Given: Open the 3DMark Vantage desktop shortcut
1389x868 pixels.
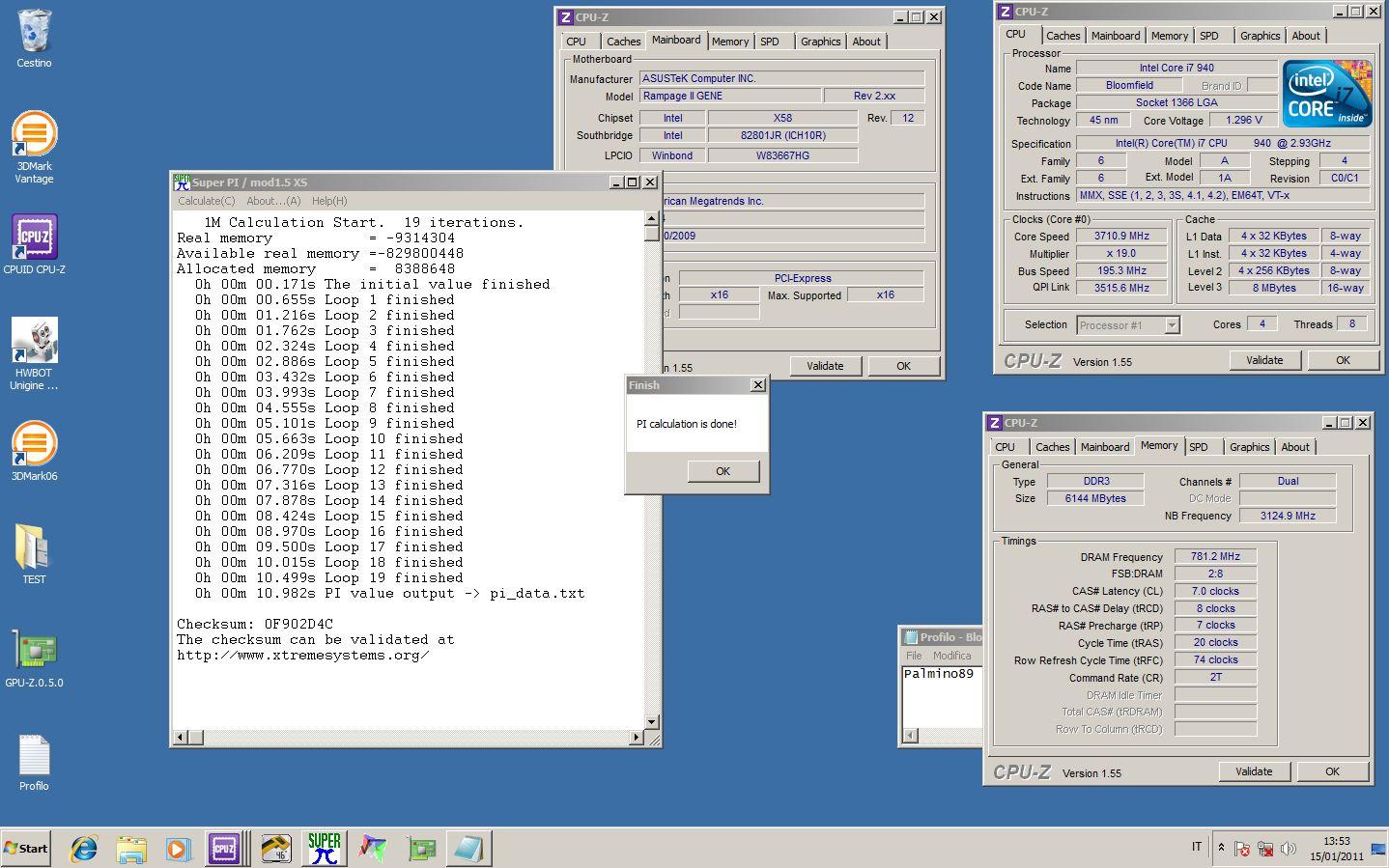Looking at the screenshot, I should click(34, 147).
